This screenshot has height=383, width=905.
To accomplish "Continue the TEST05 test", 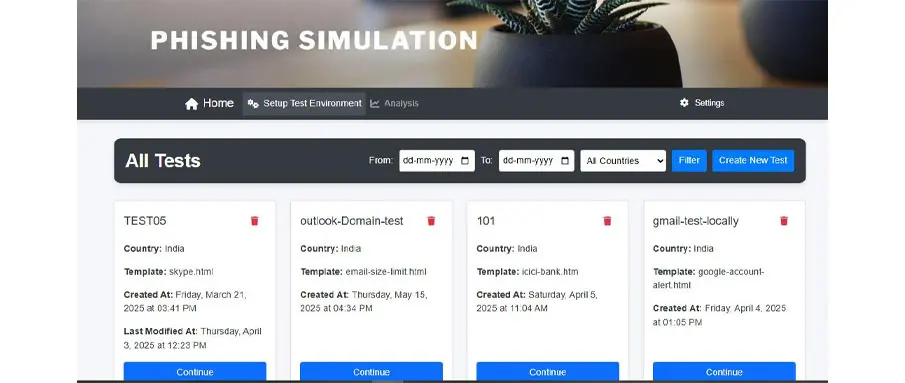I will click(x=195, y=371).
